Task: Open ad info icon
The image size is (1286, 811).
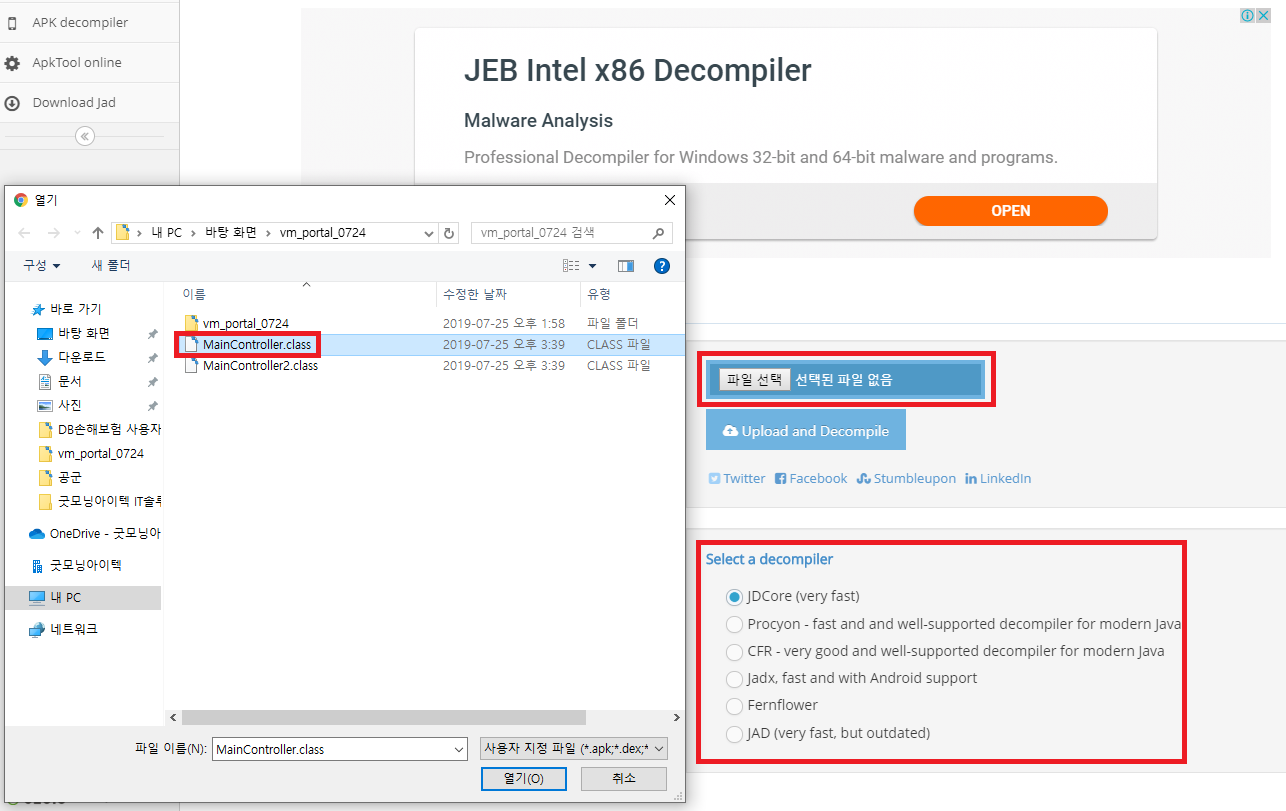Action: pos(1248,16)
